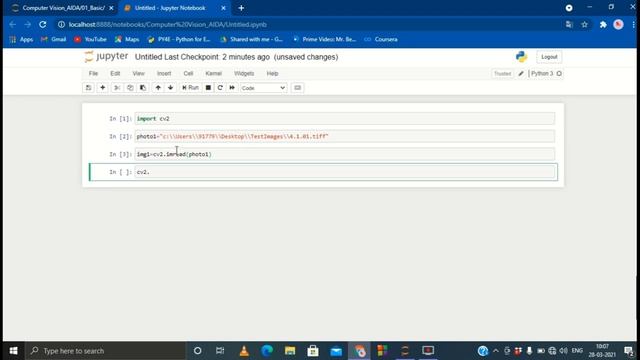Open browser Extensions puzzle icon

coord(603,24)
